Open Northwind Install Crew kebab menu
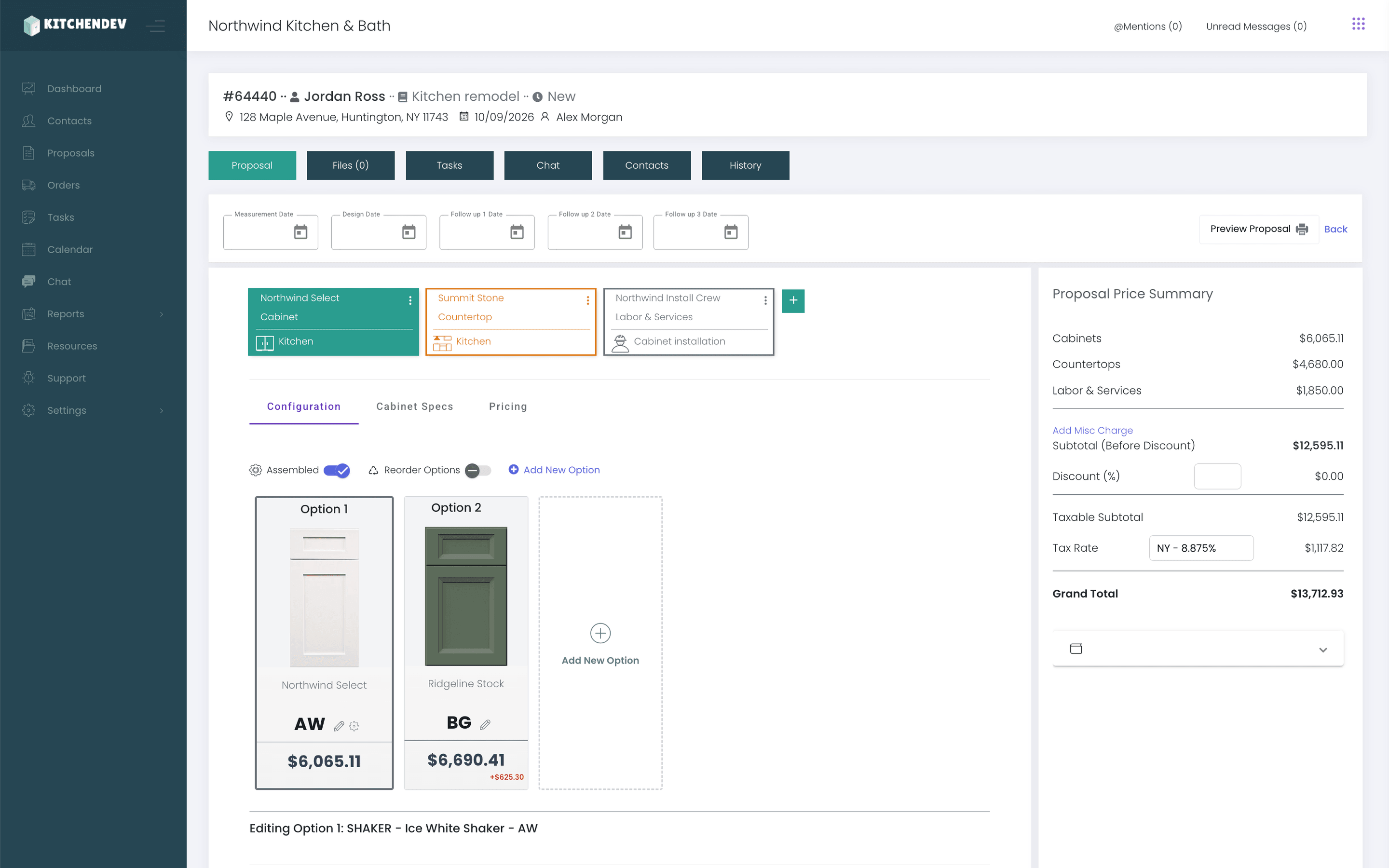This screenshot has width=1389, height=868. 765,300
